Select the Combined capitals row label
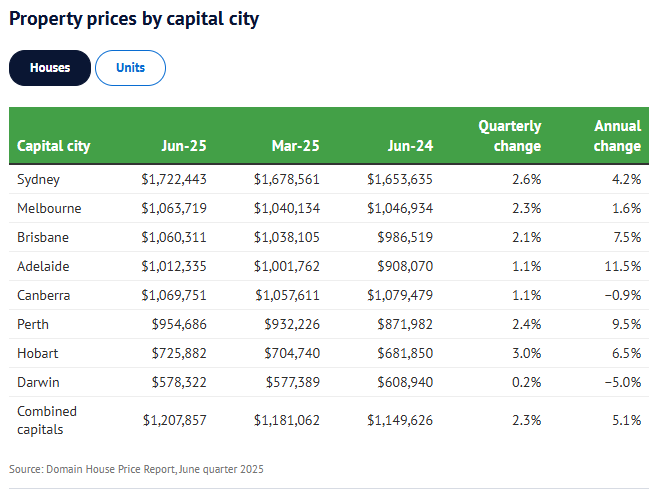 pos(47,420)
